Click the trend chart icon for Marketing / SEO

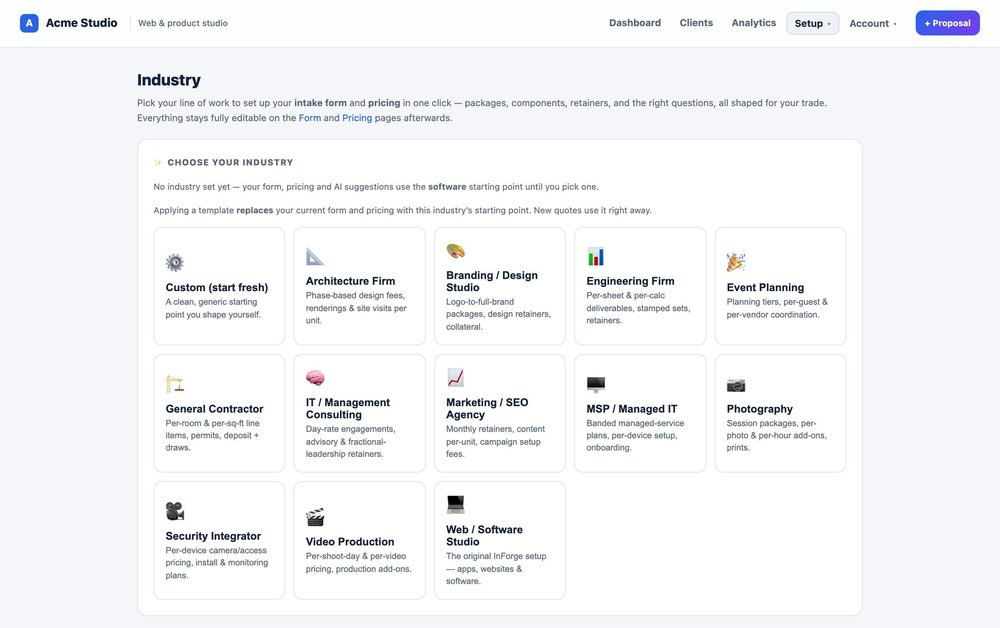[x=455, y=377]
